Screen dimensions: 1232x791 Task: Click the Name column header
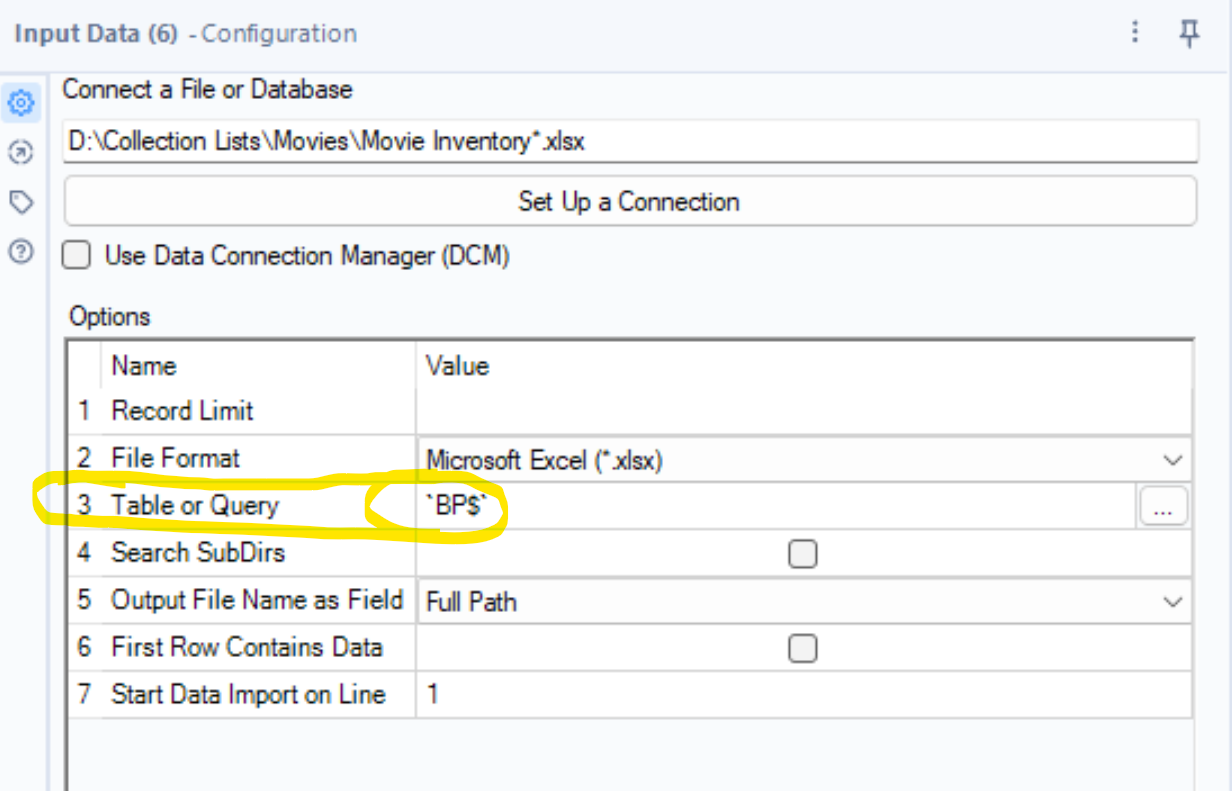coord(143,366)
